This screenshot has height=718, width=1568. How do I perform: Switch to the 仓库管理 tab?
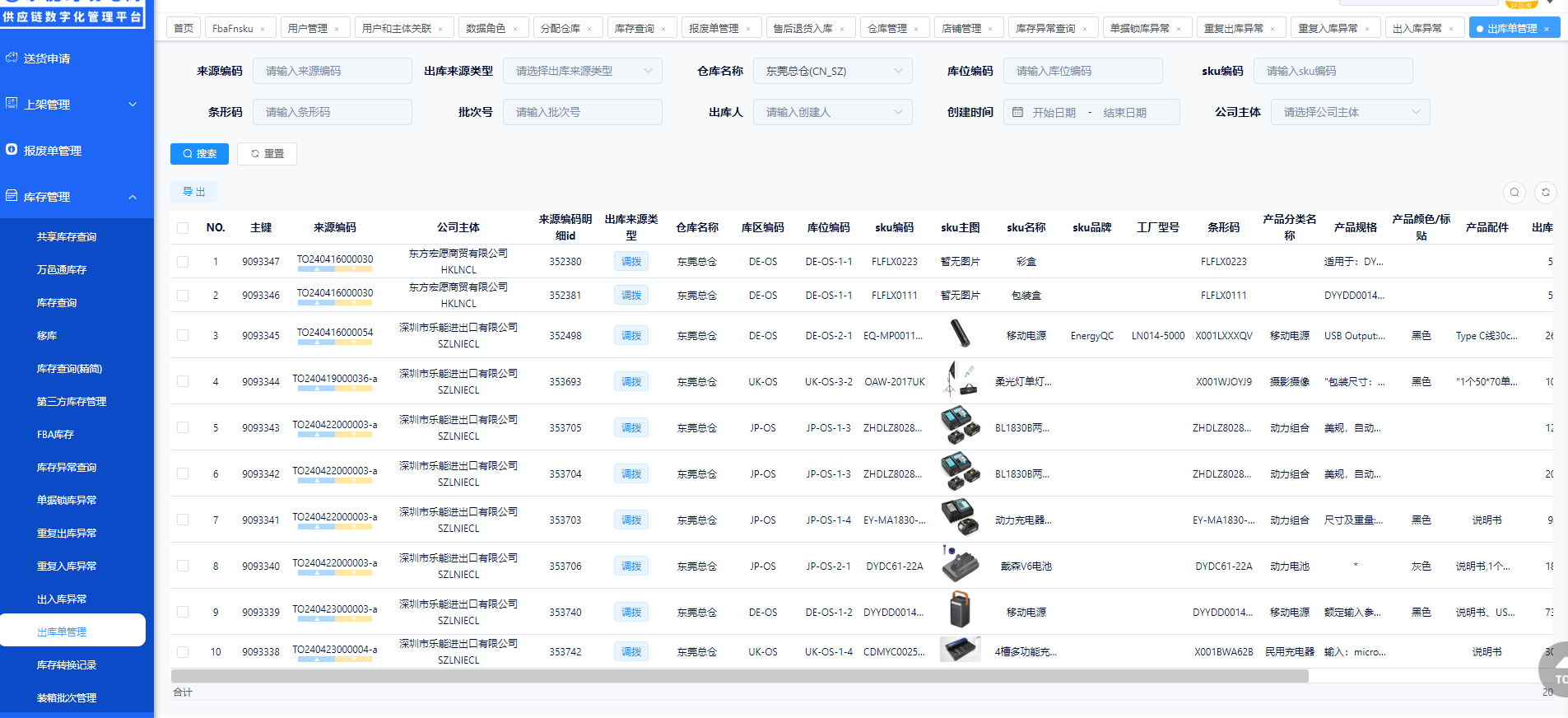pos(887,28)
